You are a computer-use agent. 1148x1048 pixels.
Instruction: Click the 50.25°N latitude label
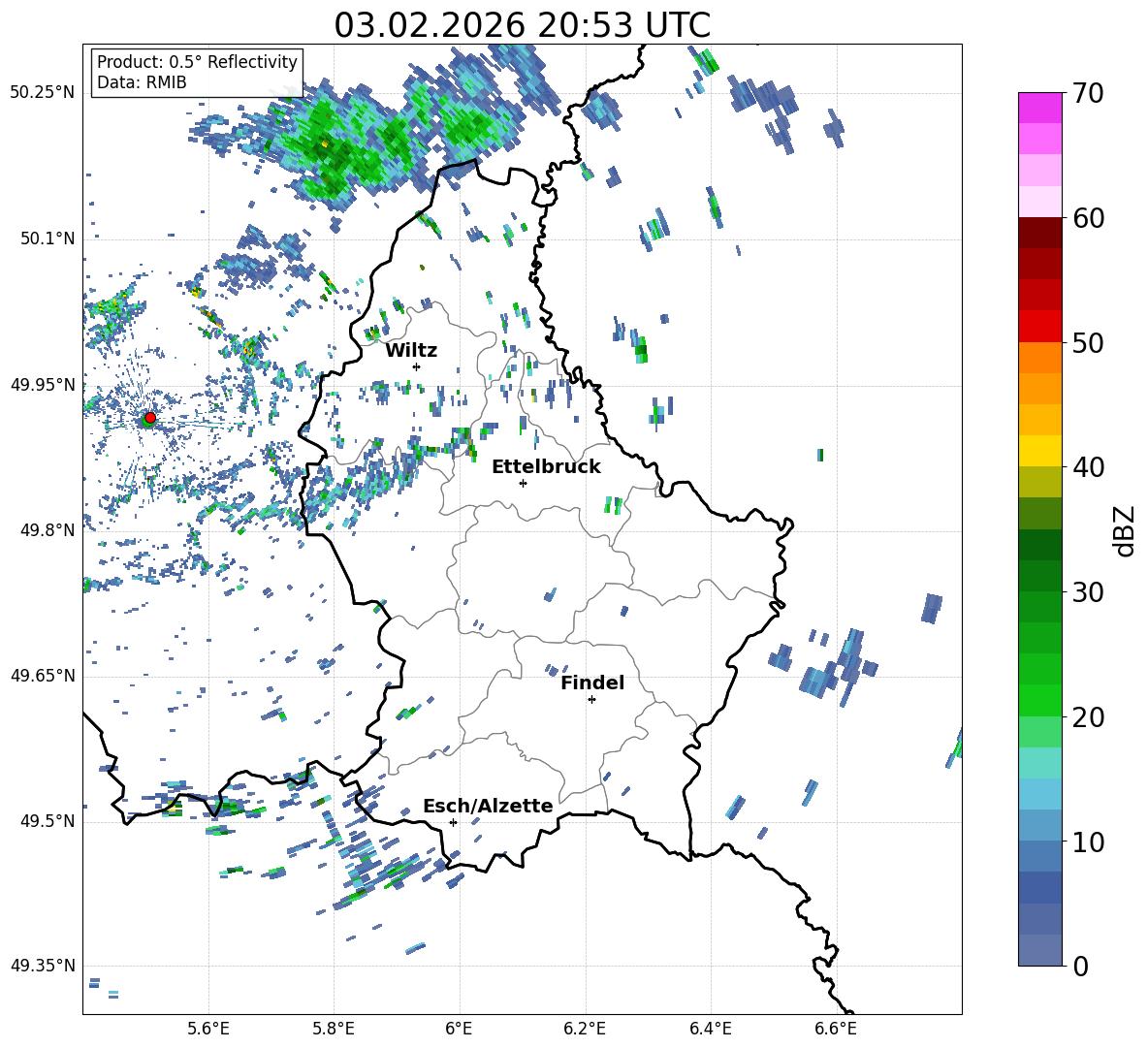43,93
